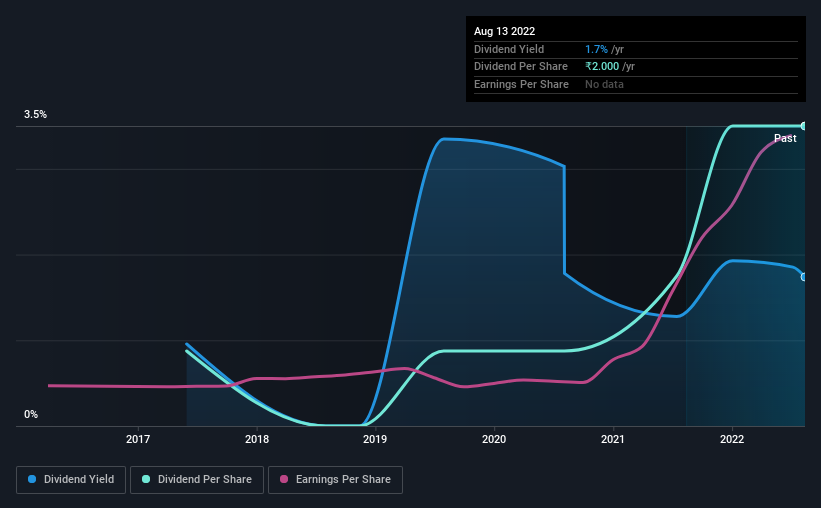This screenshot has width=821, height=508.
Task: Select the 2017 label on the x-axis
Action: [138, 439]
